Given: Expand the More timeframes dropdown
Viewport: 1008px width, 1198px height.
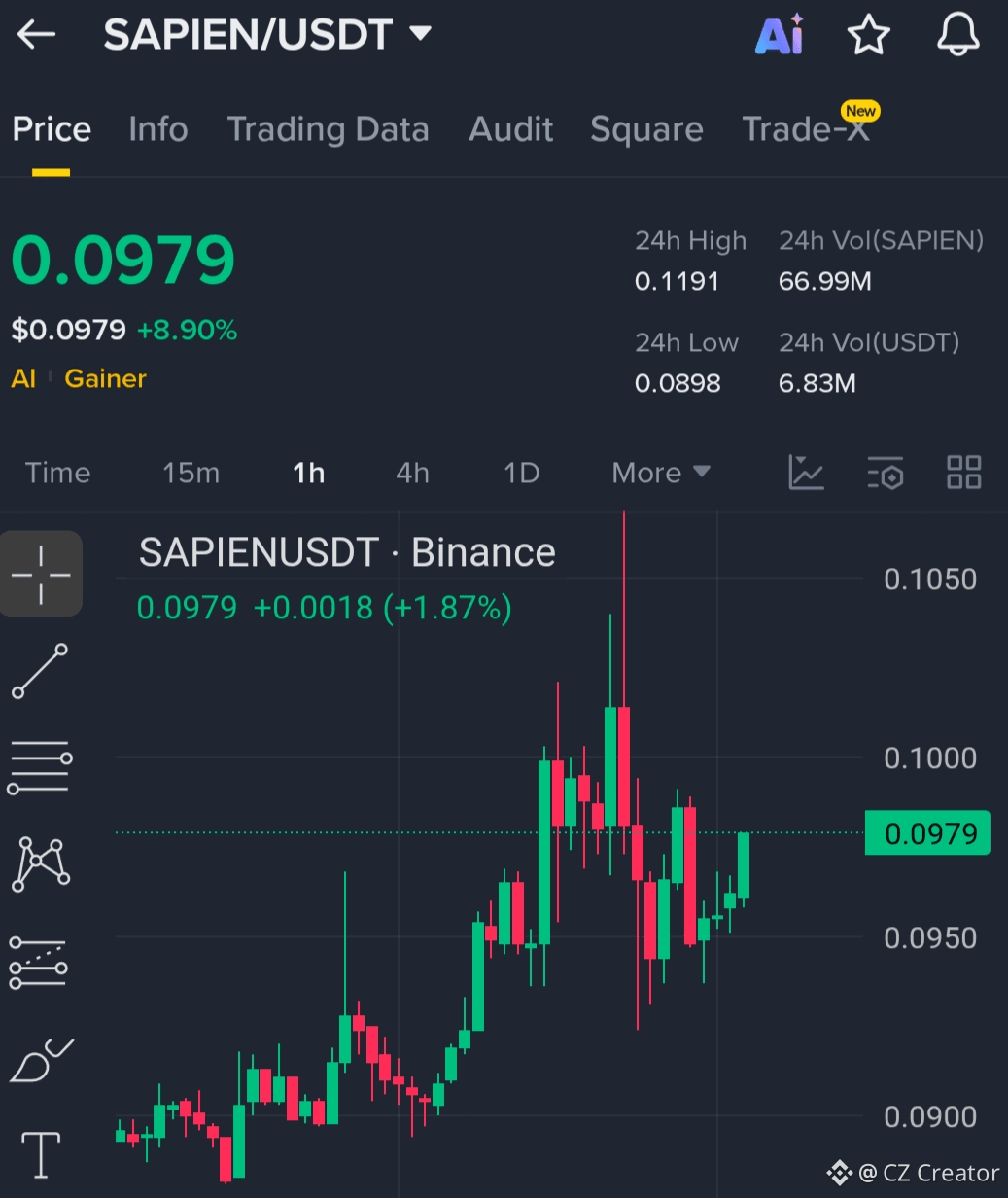Looking at the screenshot, I should pos(661,473).
